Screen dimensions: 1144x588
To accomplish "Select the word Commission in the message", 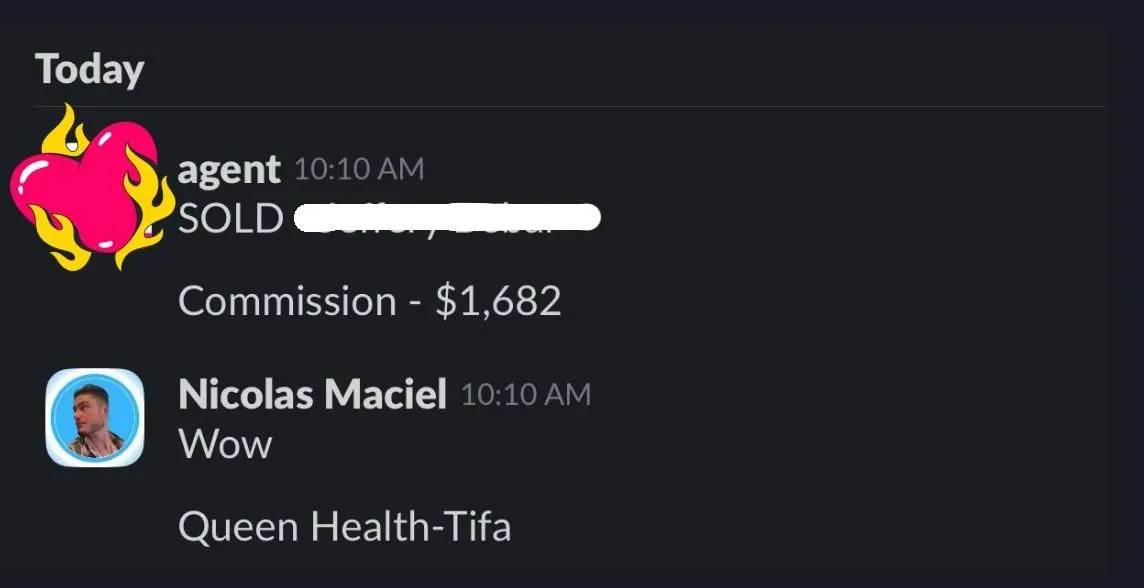I will tap(286, 301).
